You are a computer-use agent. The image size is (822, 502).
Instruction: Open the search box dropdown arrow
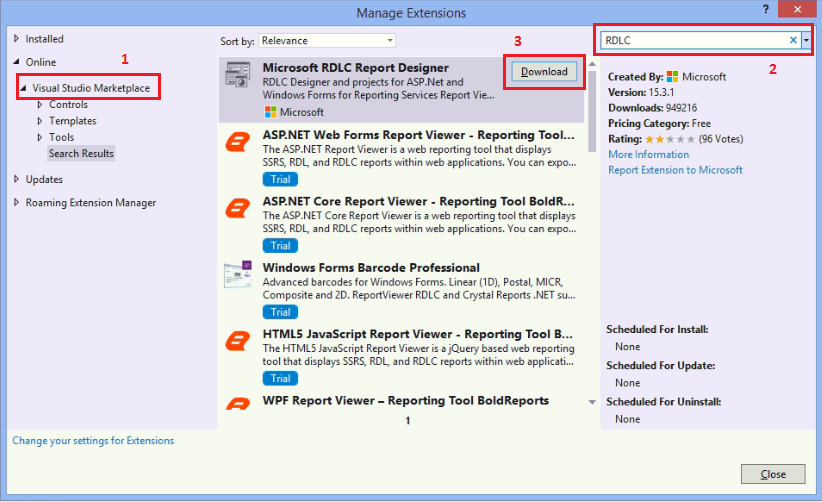click(x=806, y=40)
